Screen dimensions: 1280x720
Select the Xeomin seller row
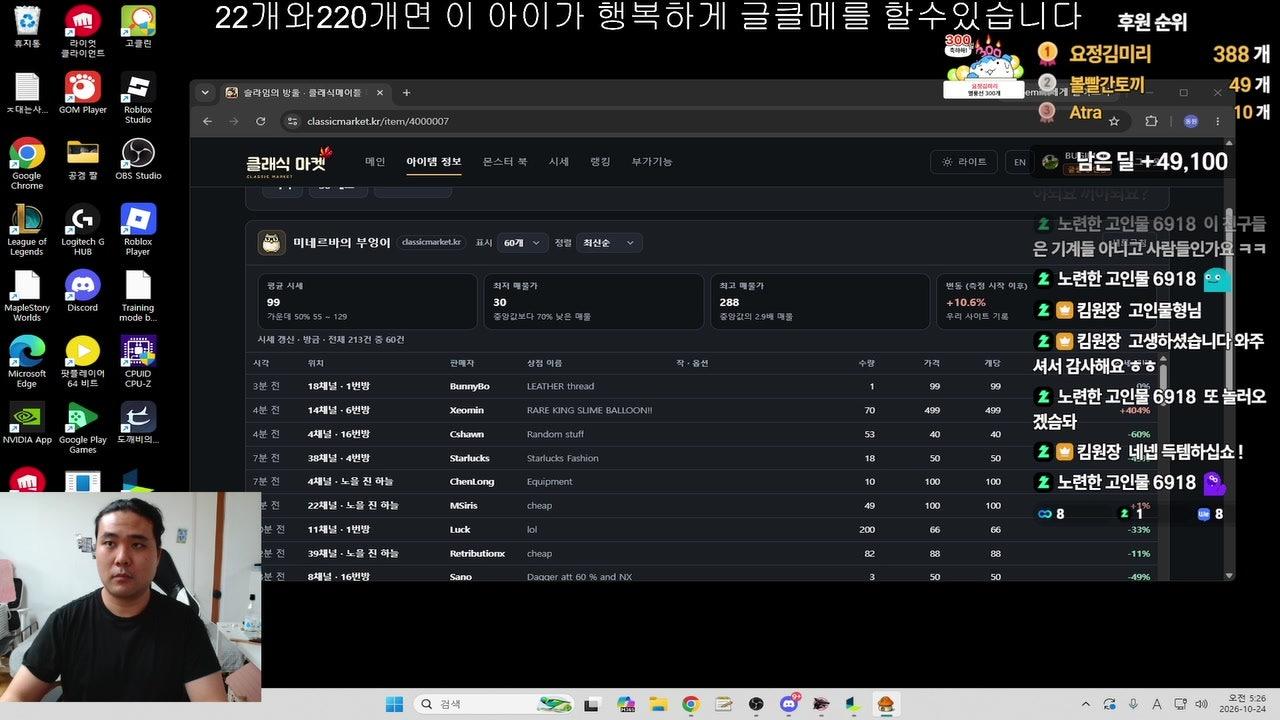(700, 410)
